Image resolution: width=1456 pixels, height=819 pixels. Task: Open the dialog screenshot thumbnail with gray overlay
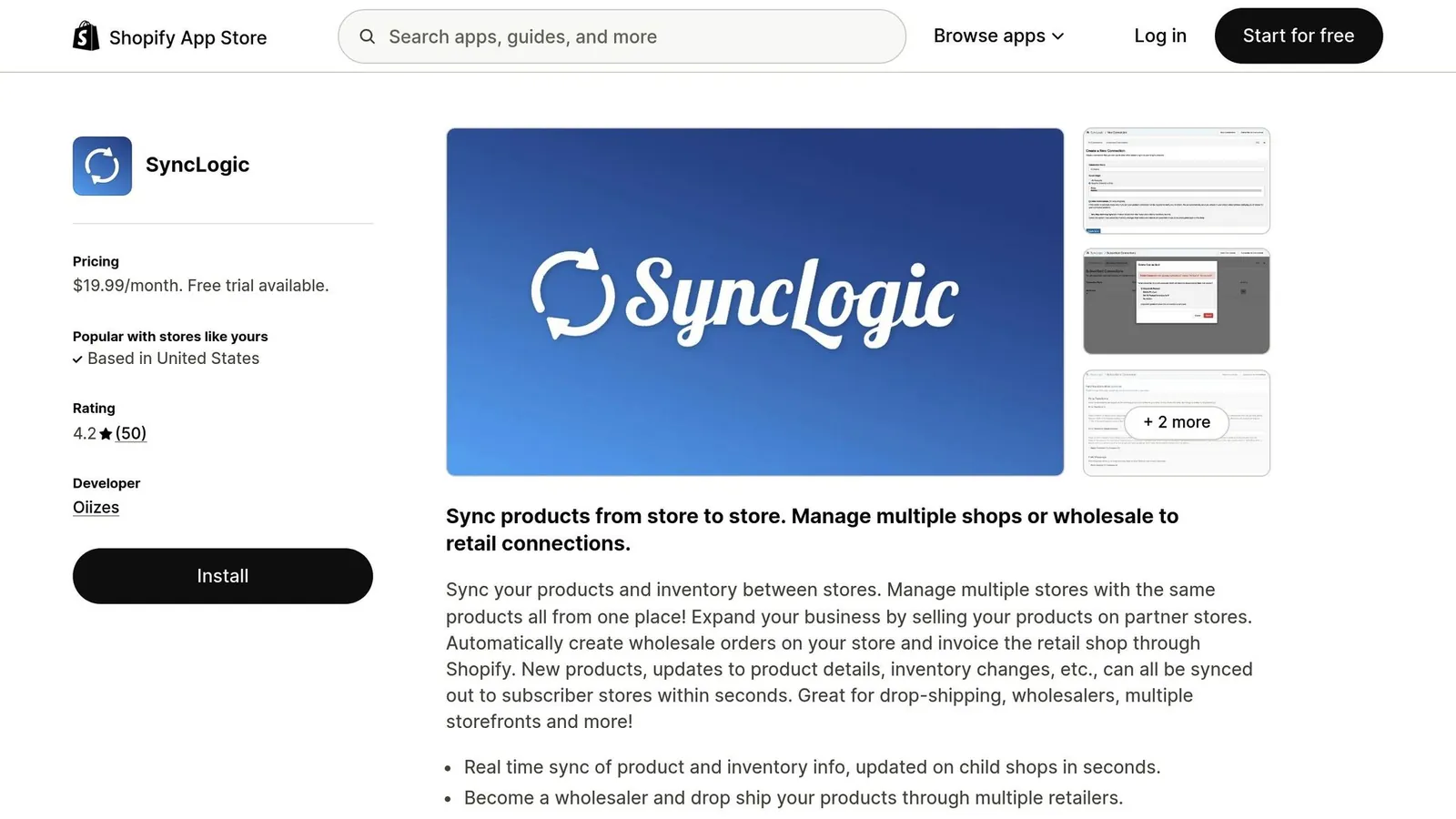(1177, 301)
